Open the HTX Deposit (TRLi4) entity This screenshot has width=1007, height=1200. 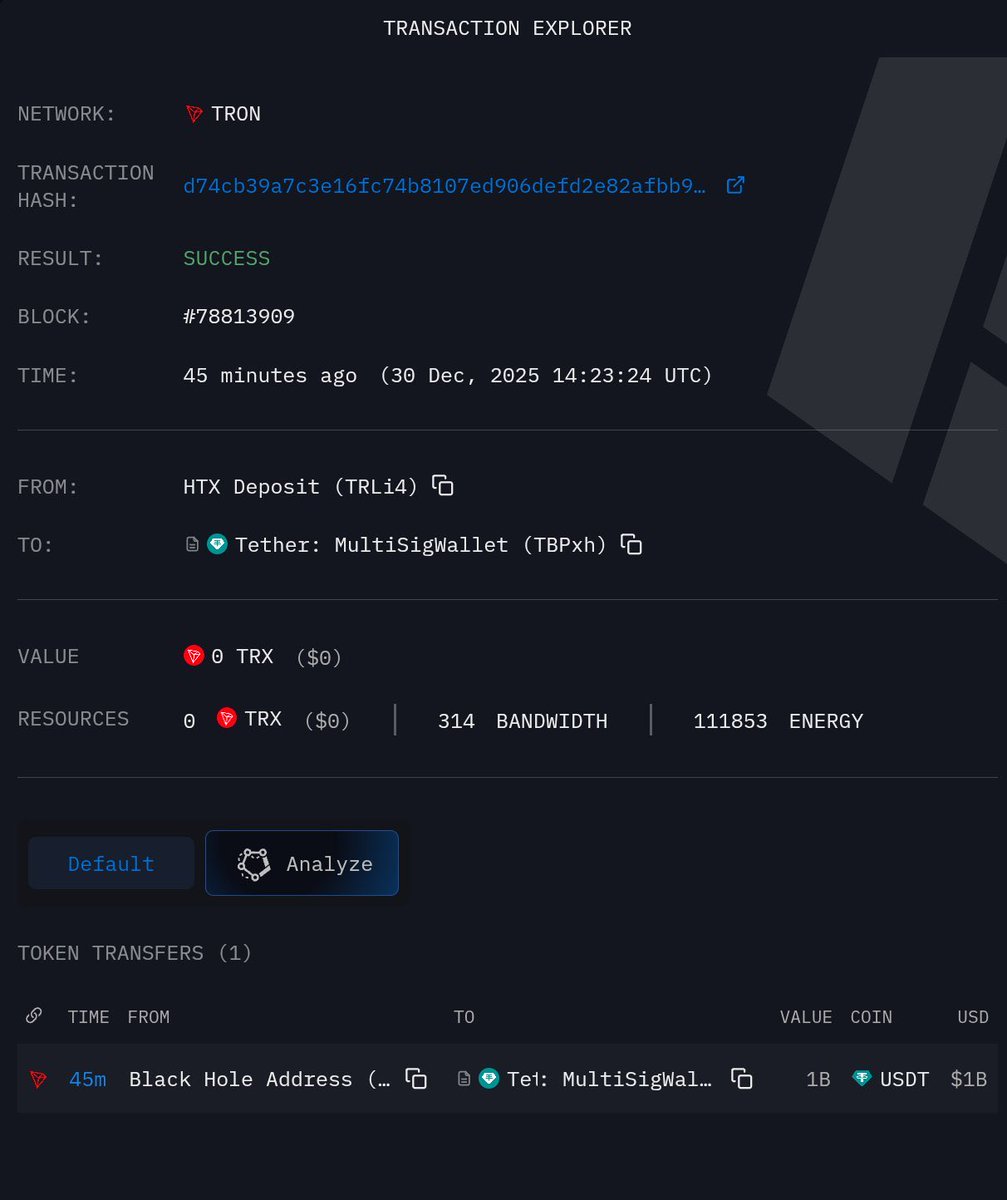[301, 487]
